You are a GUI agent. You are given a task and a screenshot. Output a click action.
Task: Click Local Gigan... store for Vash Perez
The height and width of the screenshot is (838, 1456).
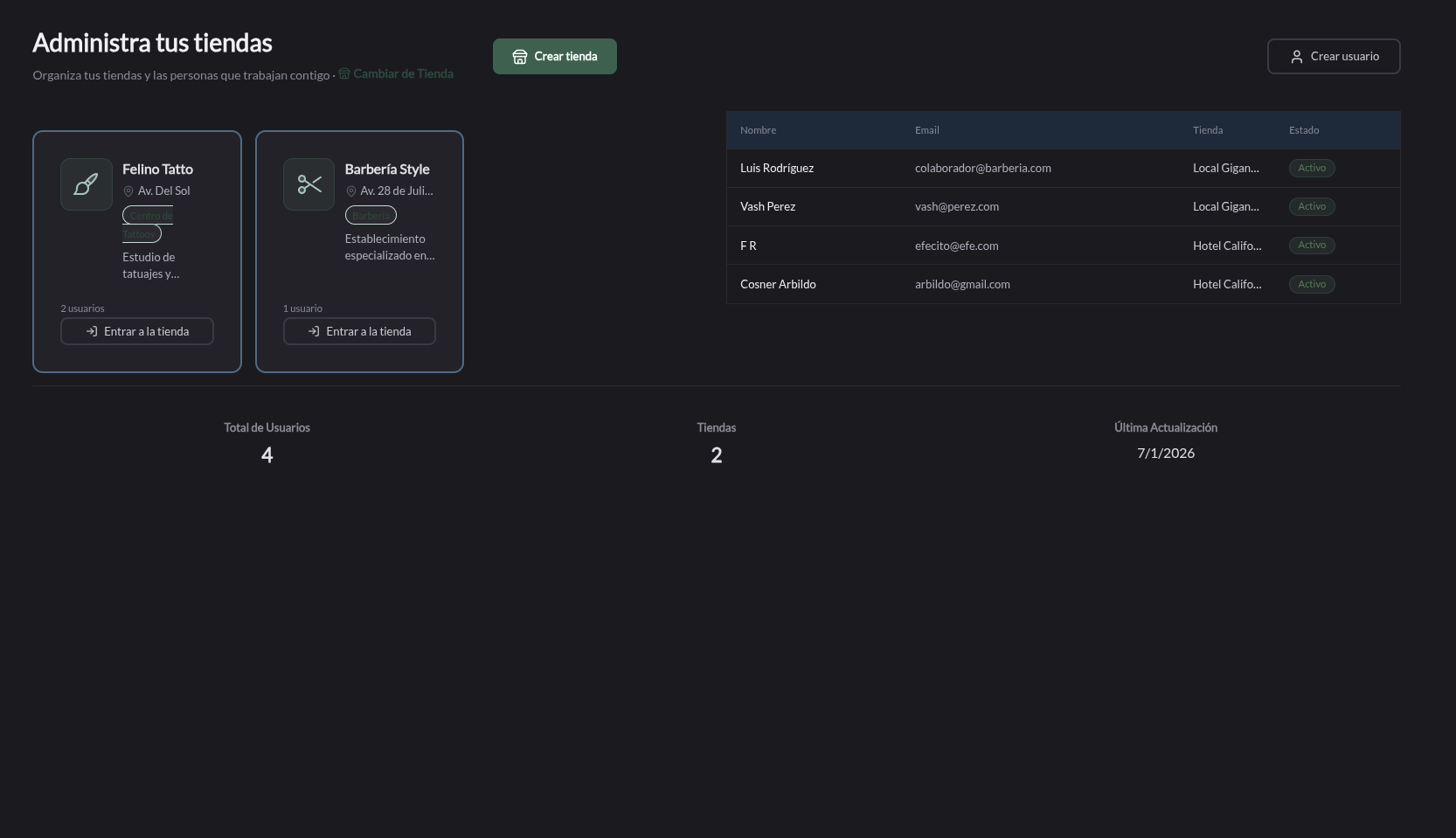[1226, 206]
